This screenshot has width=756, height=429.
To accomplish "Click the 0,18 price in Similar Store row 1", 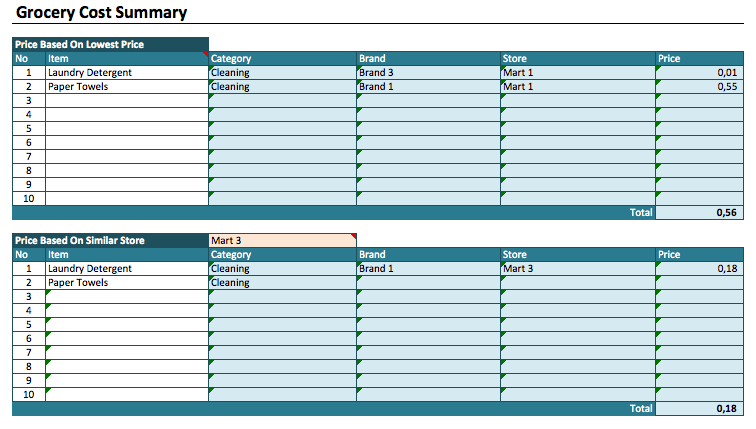I will click(700, 269).
